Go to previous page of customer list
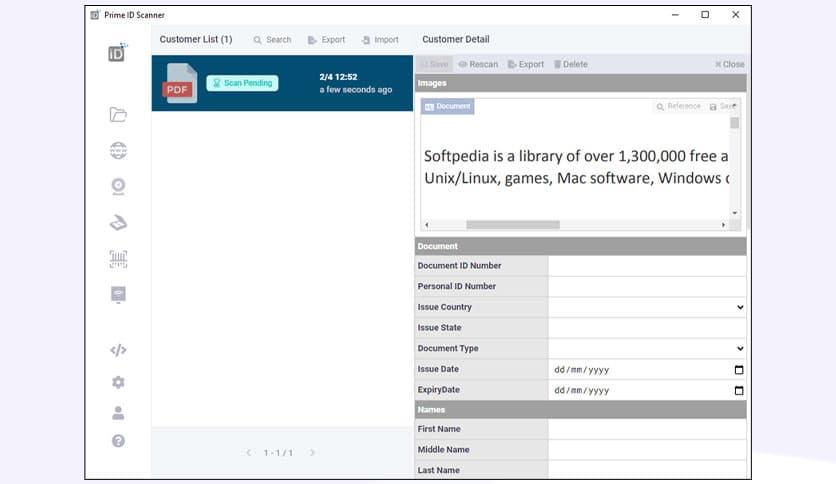The height and width of the screenshot is (484, 836). click(x=248, y=453)
